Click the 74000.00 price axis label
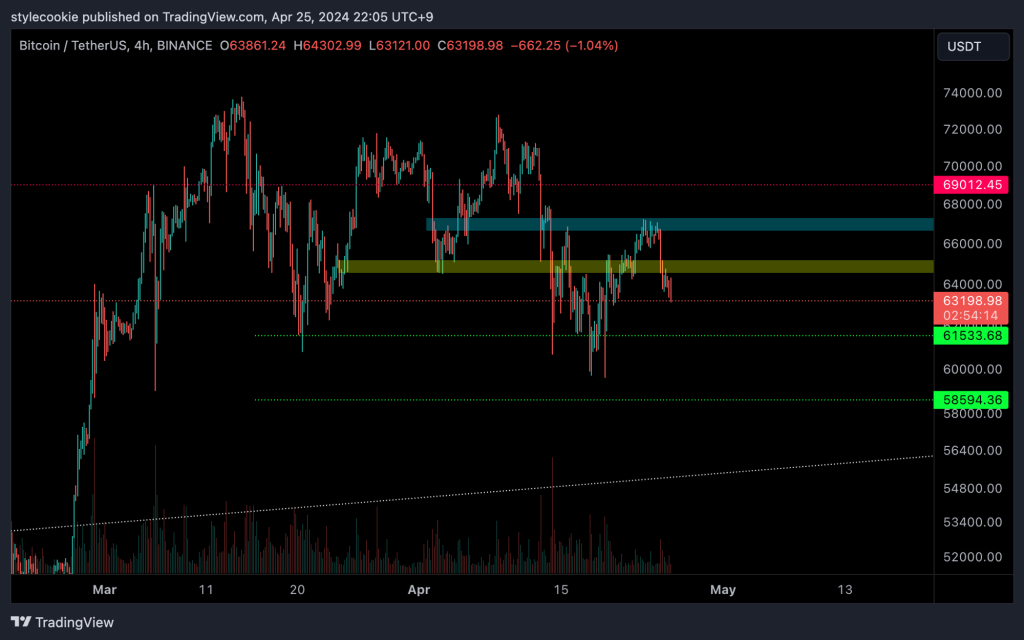The height and width of the screenshot is (640, 1024). coord(974,93)
